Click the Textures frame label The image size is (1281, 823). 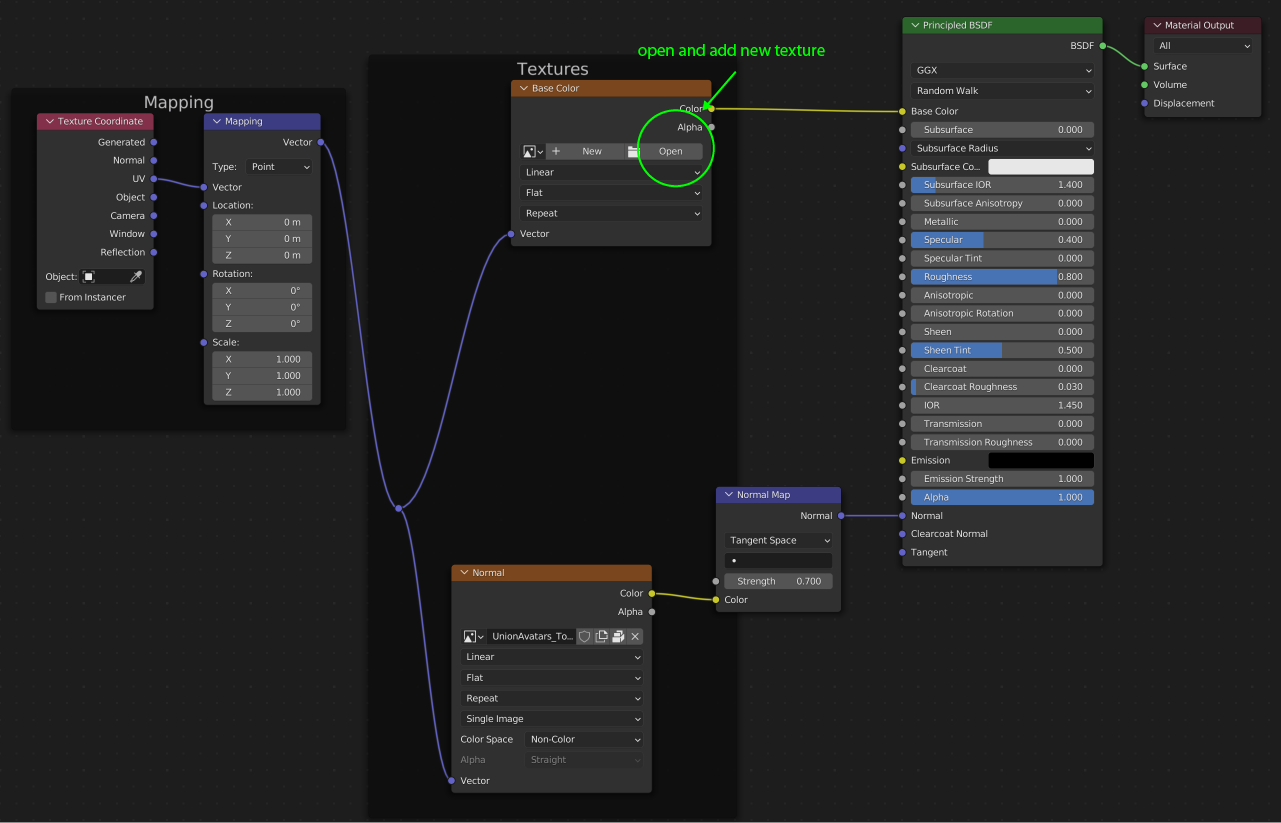click(x=552, y=69)
